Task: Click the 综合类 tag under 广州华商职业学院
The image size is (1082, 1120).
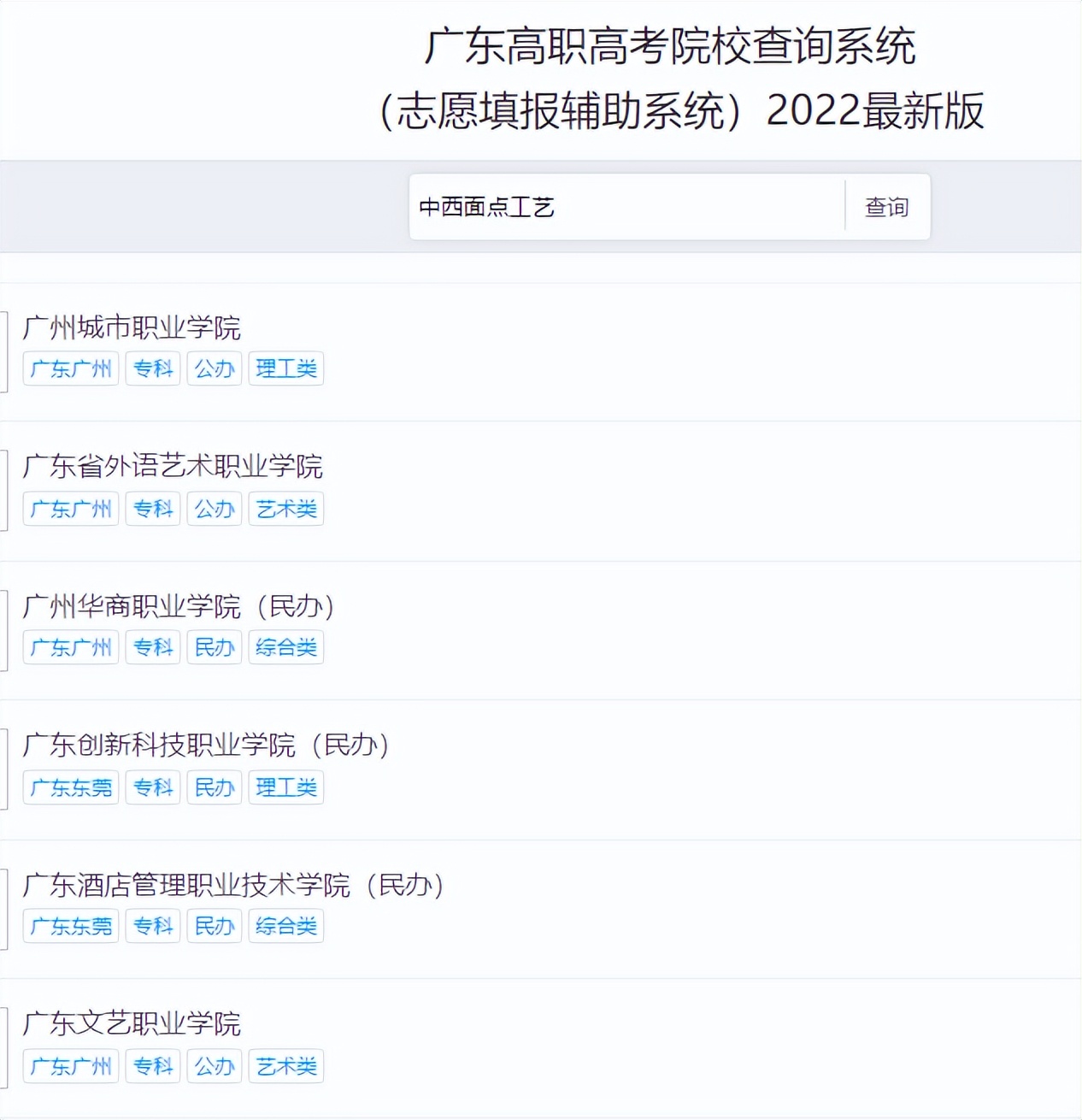Action: [285, 647]
